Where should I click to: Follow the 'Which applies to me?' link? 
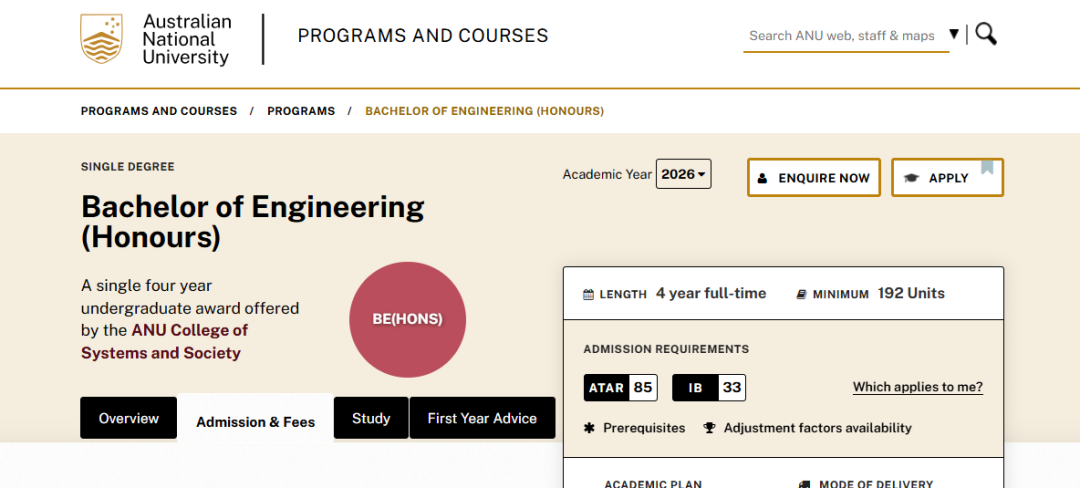coord(917,387)
